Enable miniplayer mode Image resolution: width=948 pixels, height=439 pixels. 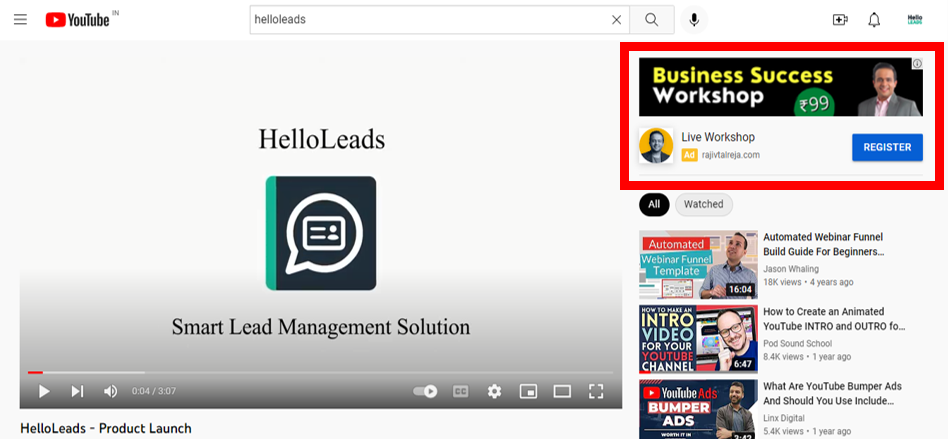528,391
